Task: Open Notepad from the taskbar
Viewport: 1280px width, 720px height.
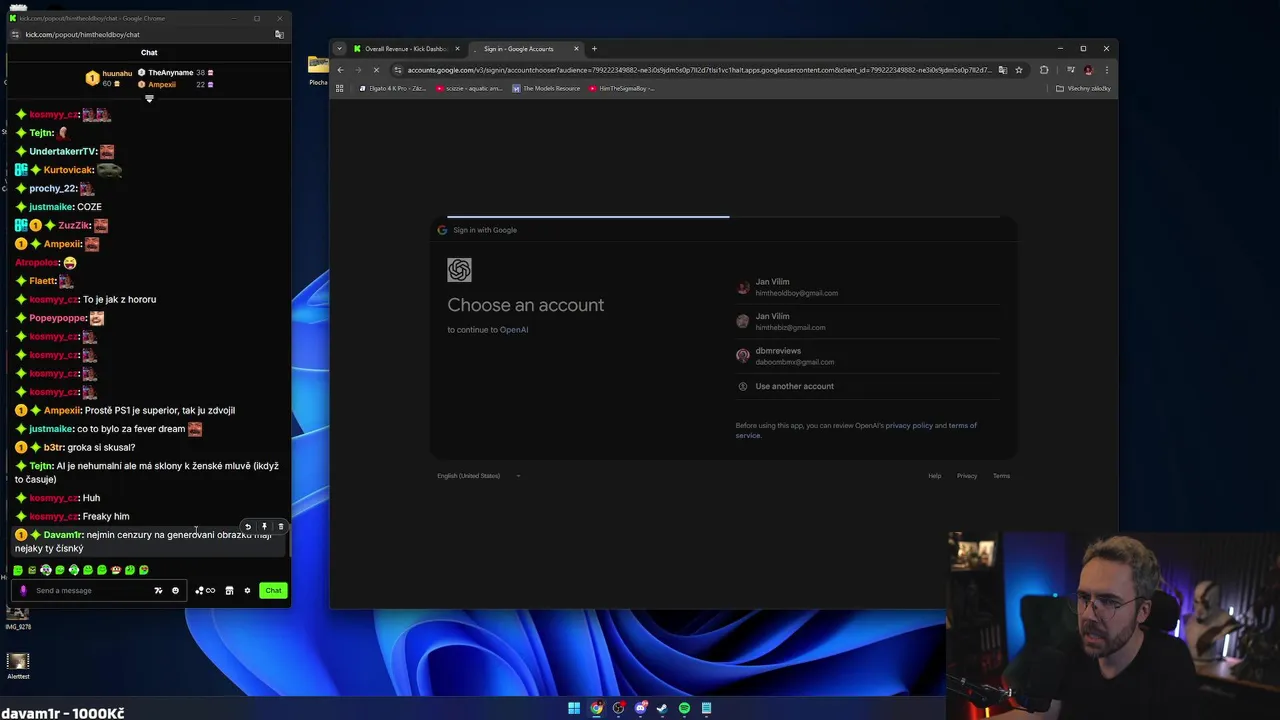Action: pyautogui.click(x=706, y=708)
